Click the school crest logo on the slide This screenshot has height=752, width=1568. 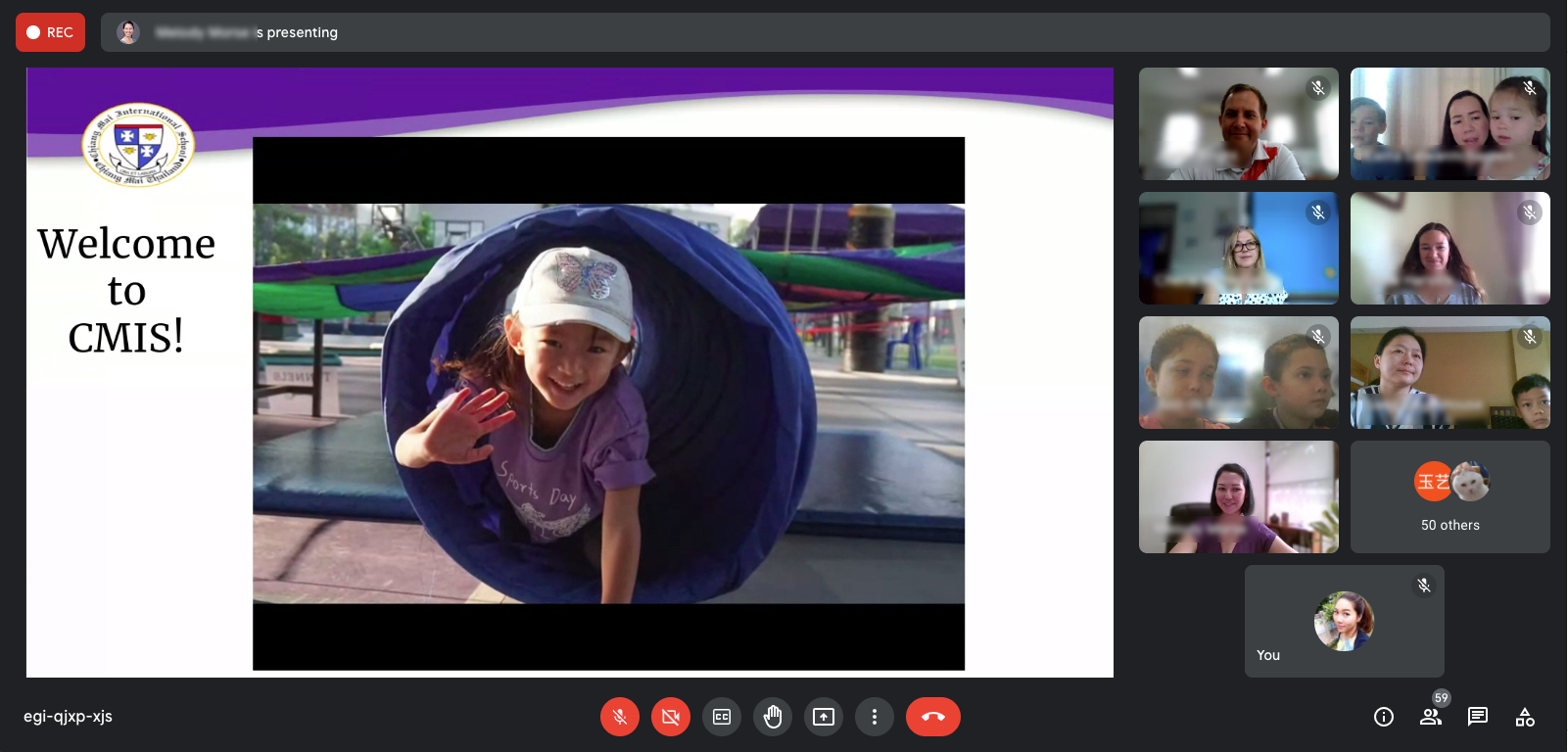138,145
